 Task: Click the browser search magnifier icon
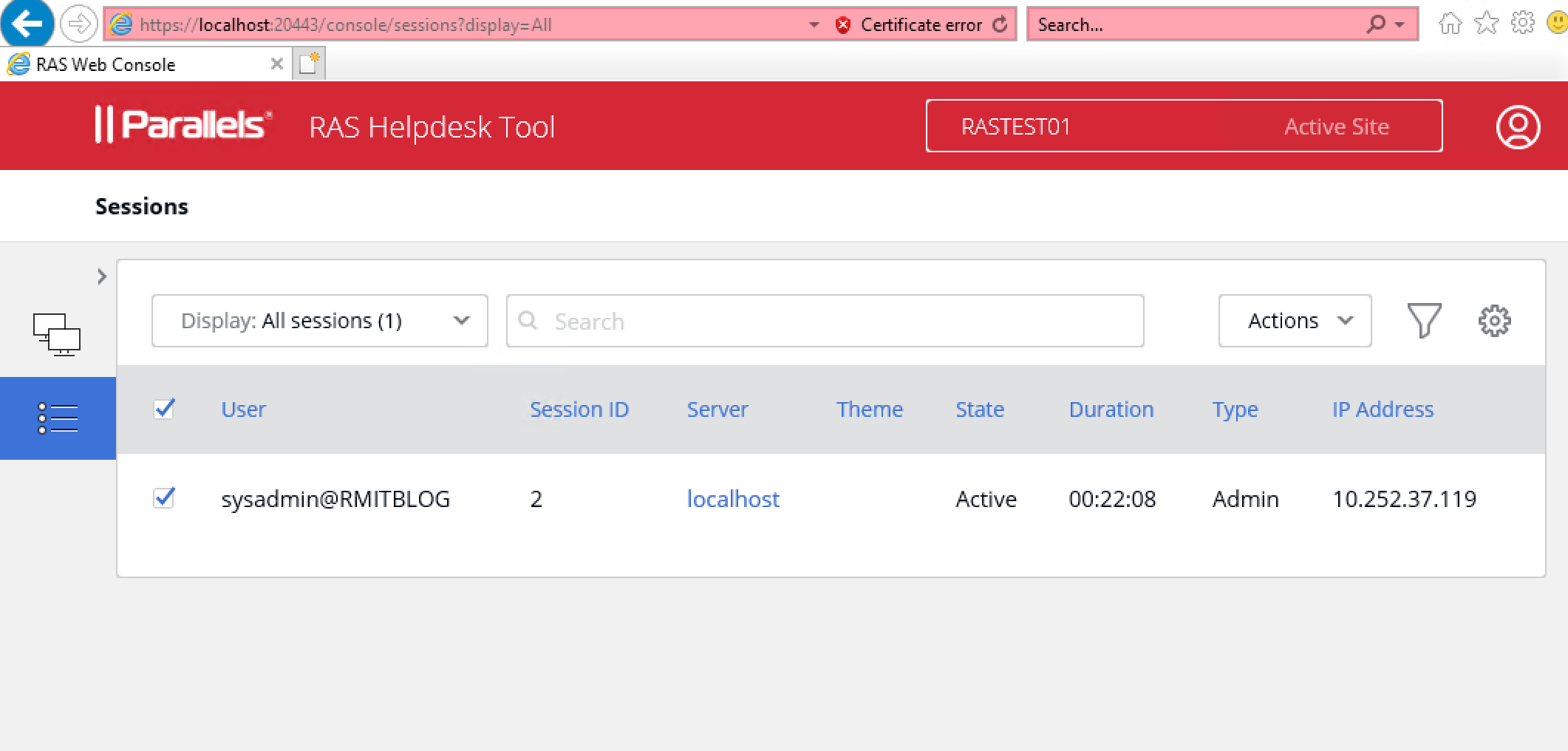click(1375, 24)
